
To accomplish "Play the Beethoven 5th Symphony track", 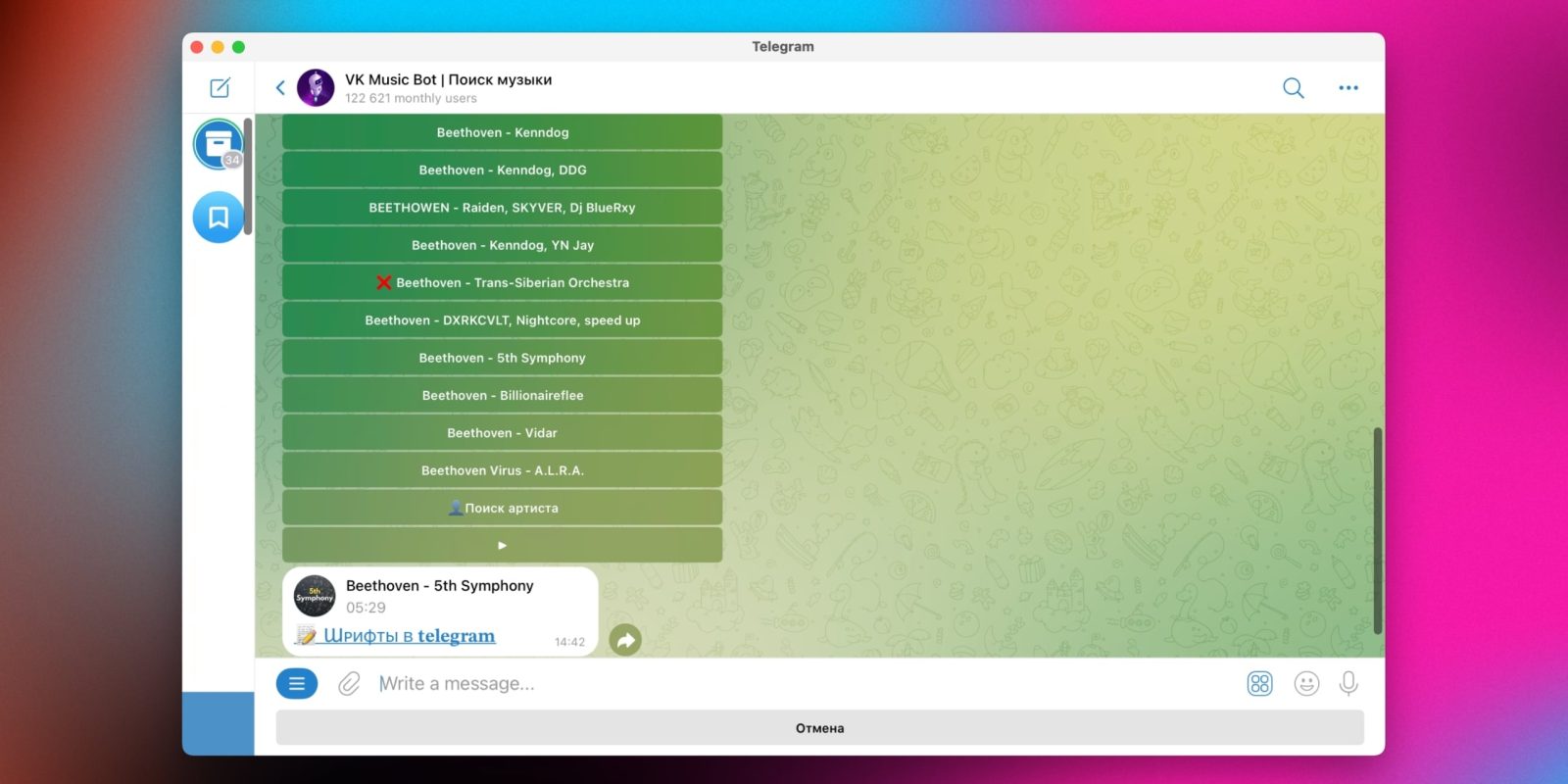I will click(x=315, y=596).
